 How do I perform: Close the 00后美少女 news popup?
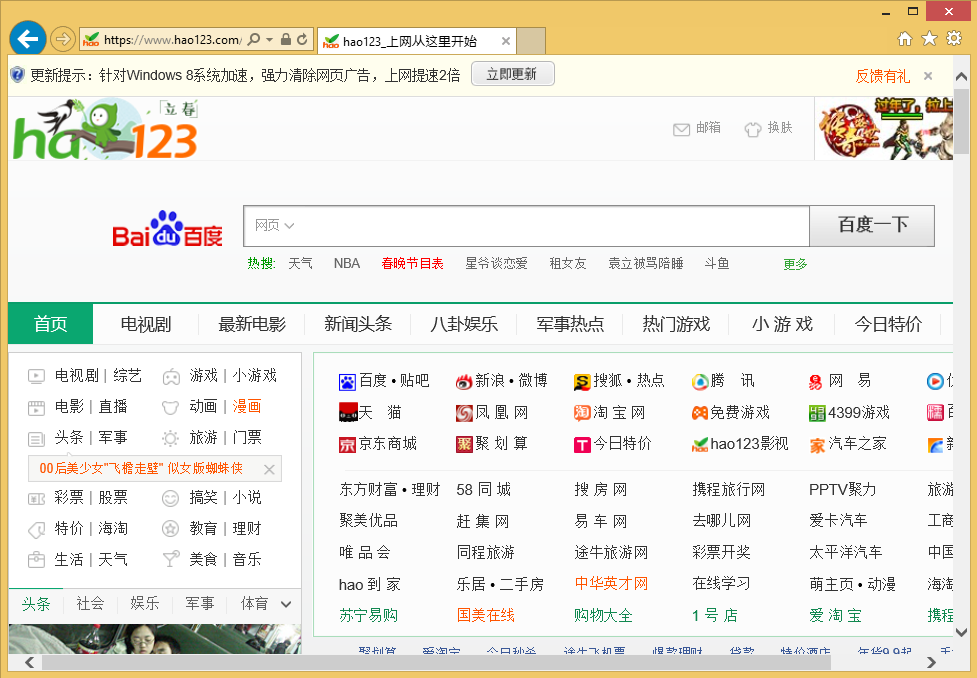tap(269, 470)
